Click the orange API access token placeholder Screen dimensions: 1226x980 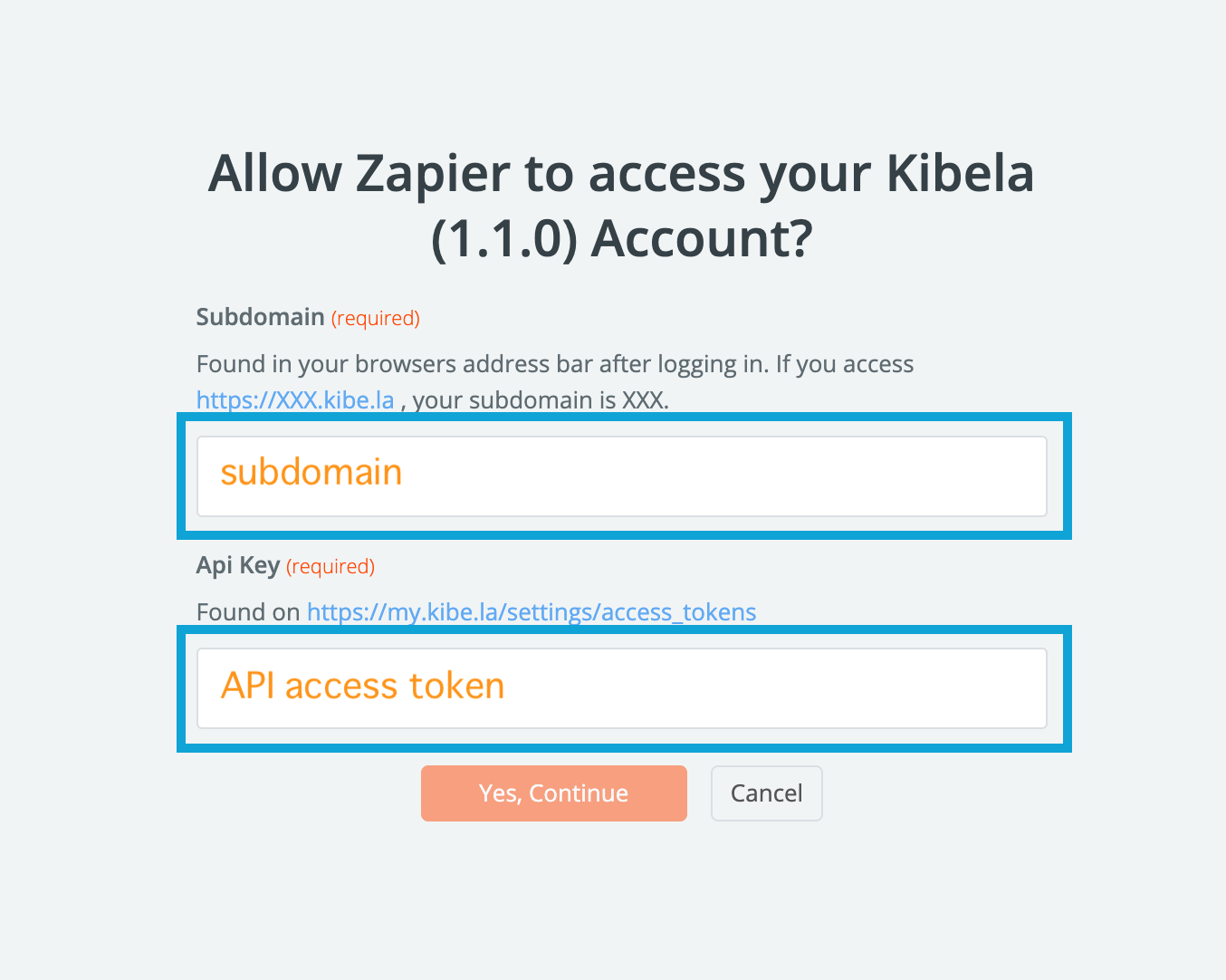[362, 686]
